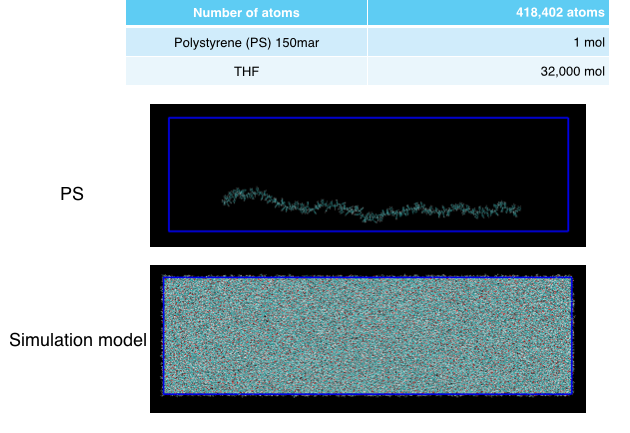The height and width of the screenshot is (433, 630).
Task: Click the divider between the table header columns
Action: 367,13
